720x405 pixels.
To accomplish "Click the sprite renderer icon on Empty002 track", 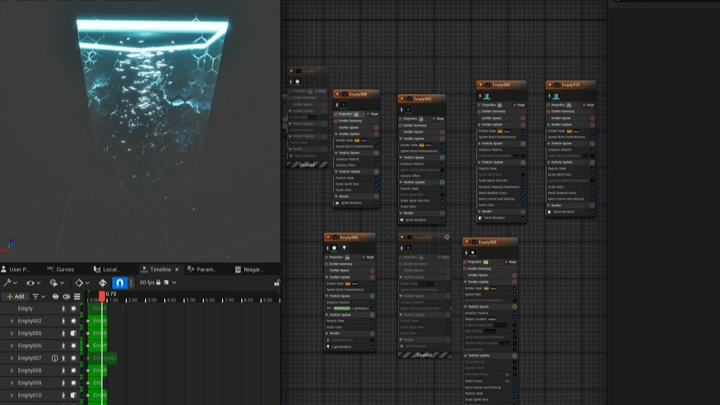I will point(73,321).
